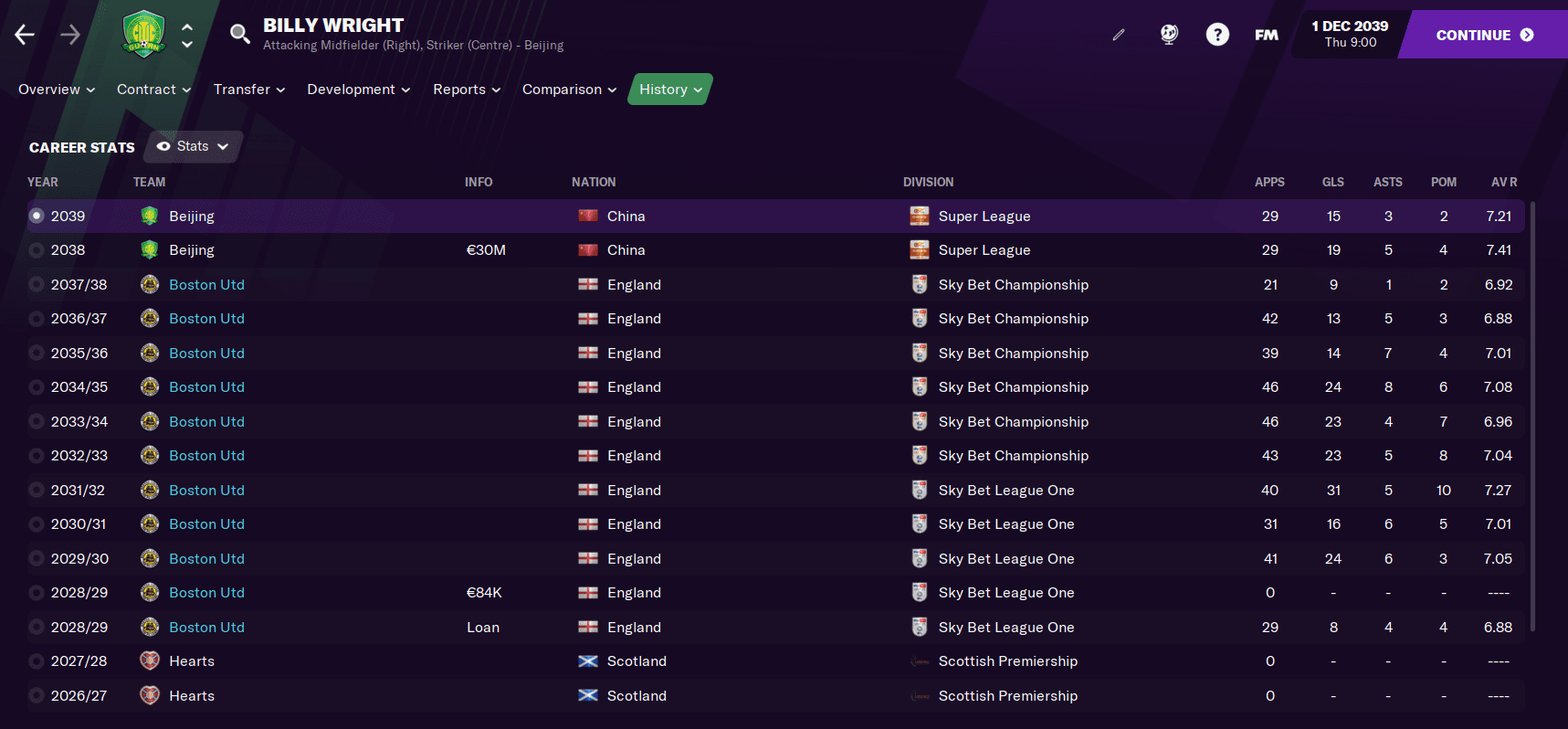This screenshot has width=1568, height=729.
Task: Click the pencil edit icon
Action: point(1119,35)
